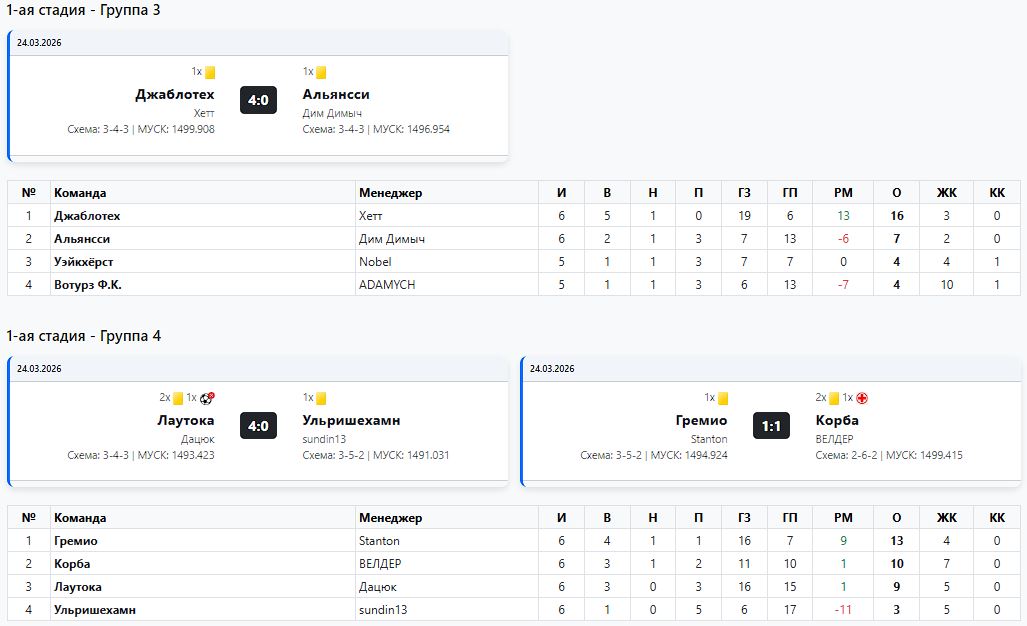The height and width of the screenshot is (626, 1027).
Task: Click the Группа 4 section heading
Action: pyautogui.click(x=84, y=336)
